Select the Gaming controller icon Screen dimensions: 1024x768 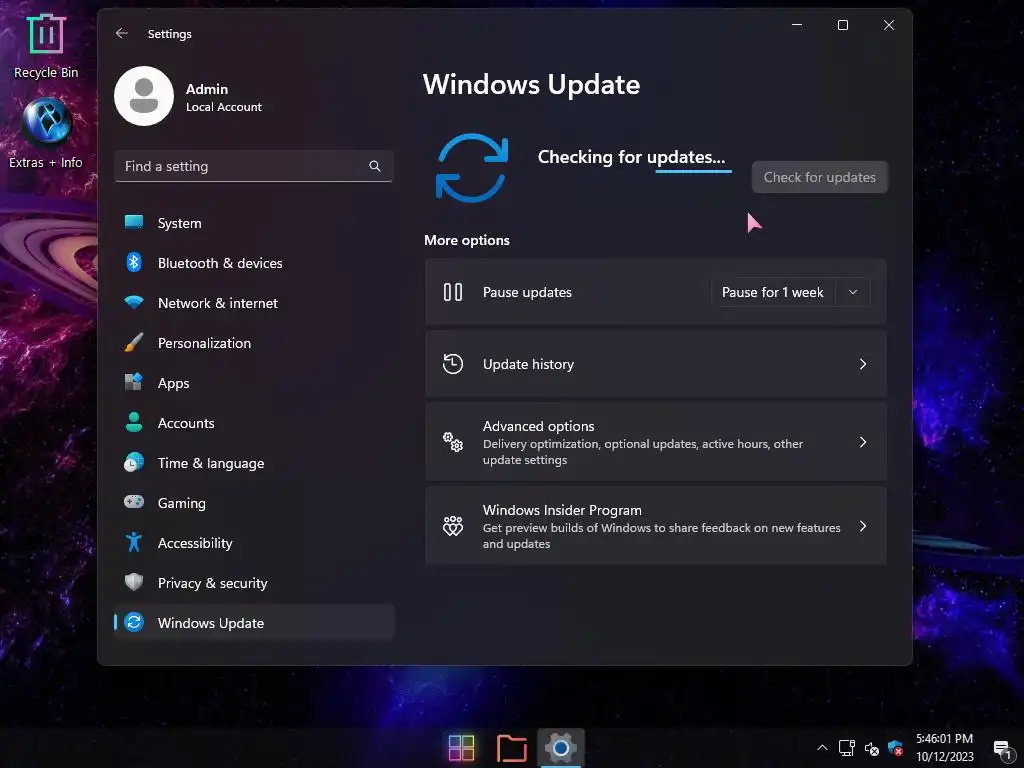[x=134, y=502]
